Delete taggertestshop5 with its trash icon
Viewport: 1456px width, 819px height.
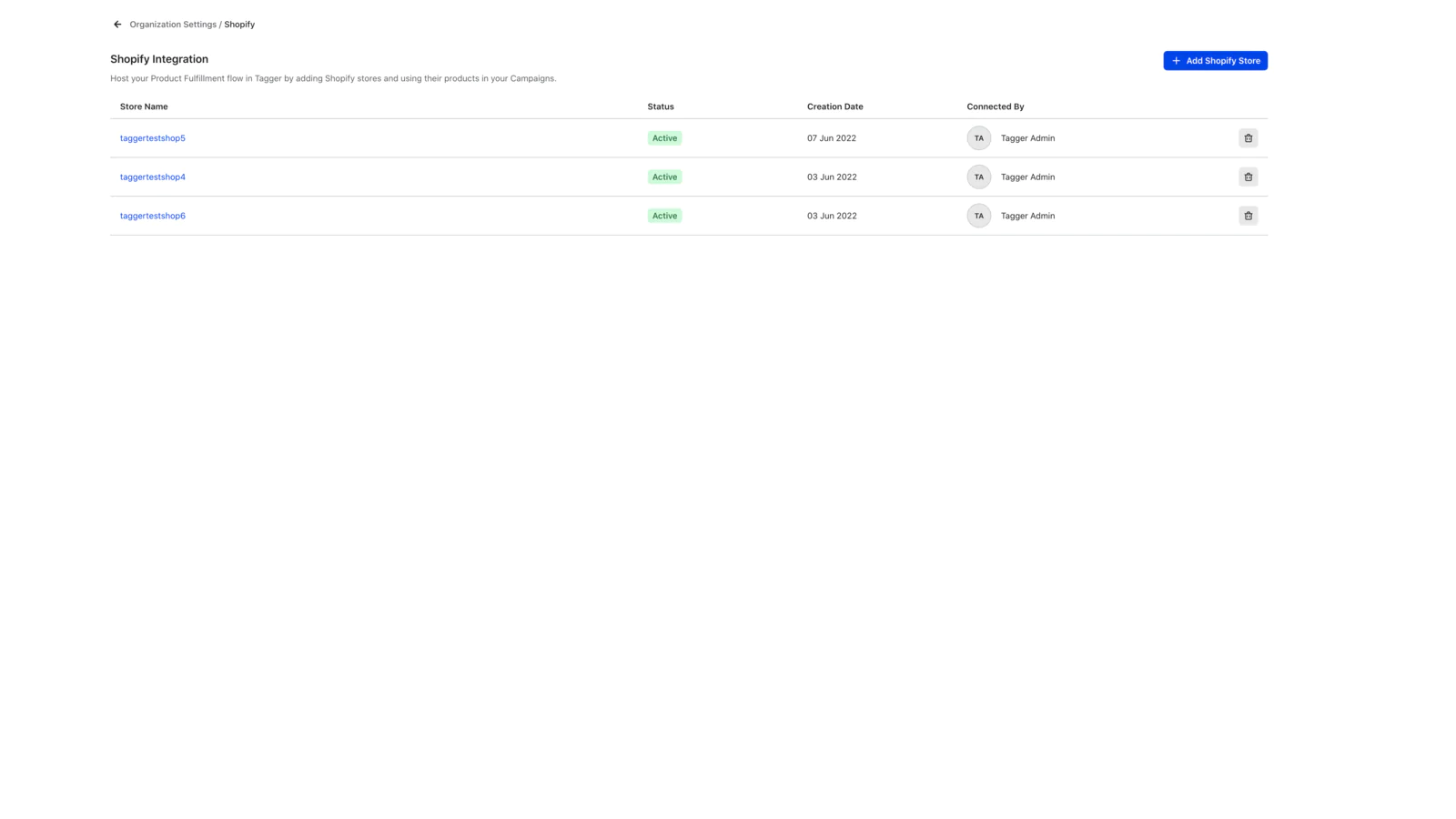tap(1248, 138)
